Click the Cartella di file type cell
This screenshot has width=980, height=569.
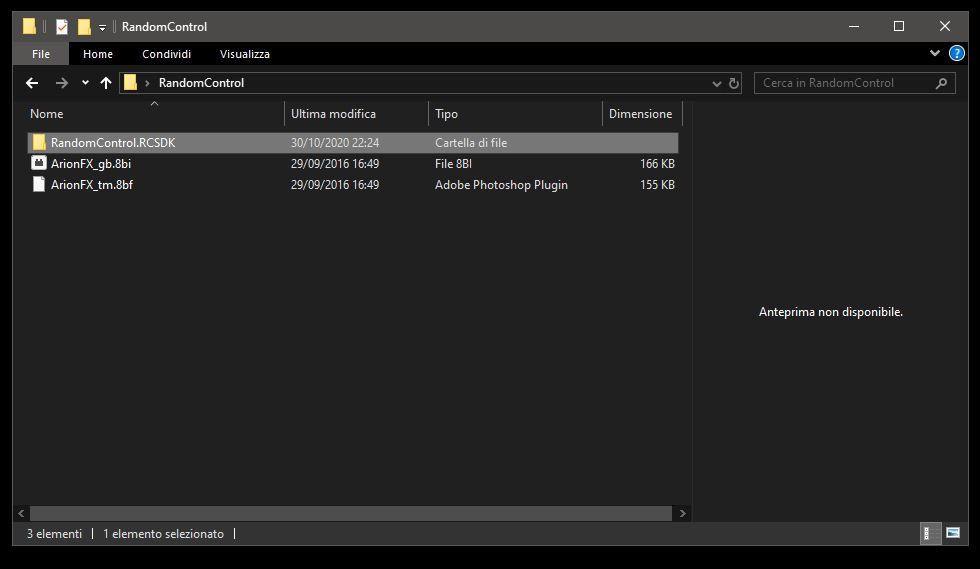[471, 143]
